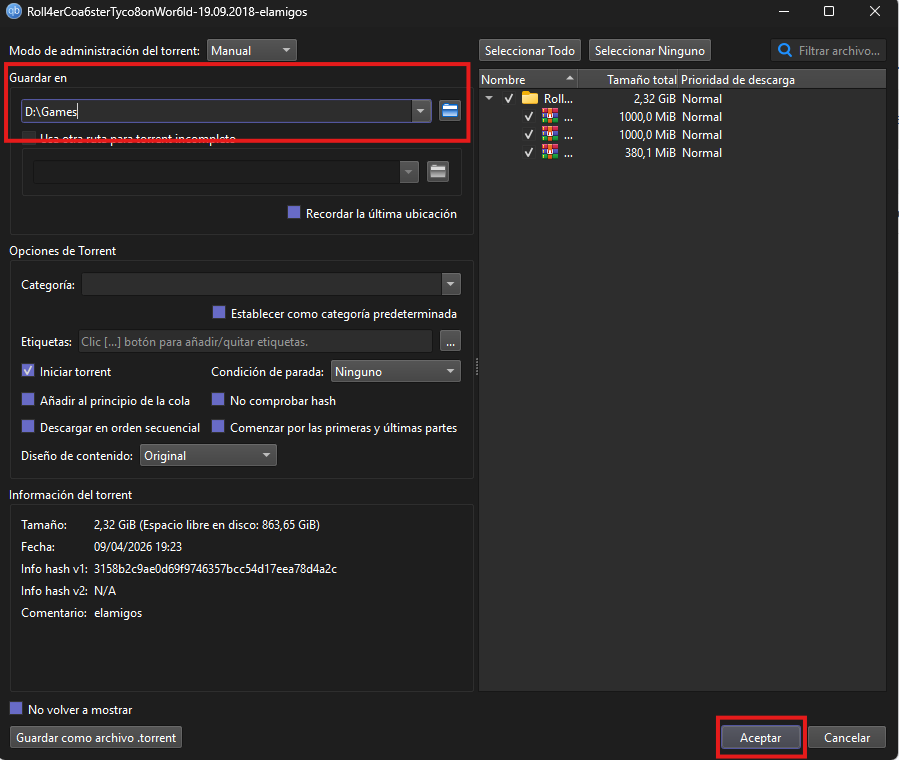Open the incomplete torrent path dropdown arrow
This screenshot has height=760, width=899.
coord(409,171)
